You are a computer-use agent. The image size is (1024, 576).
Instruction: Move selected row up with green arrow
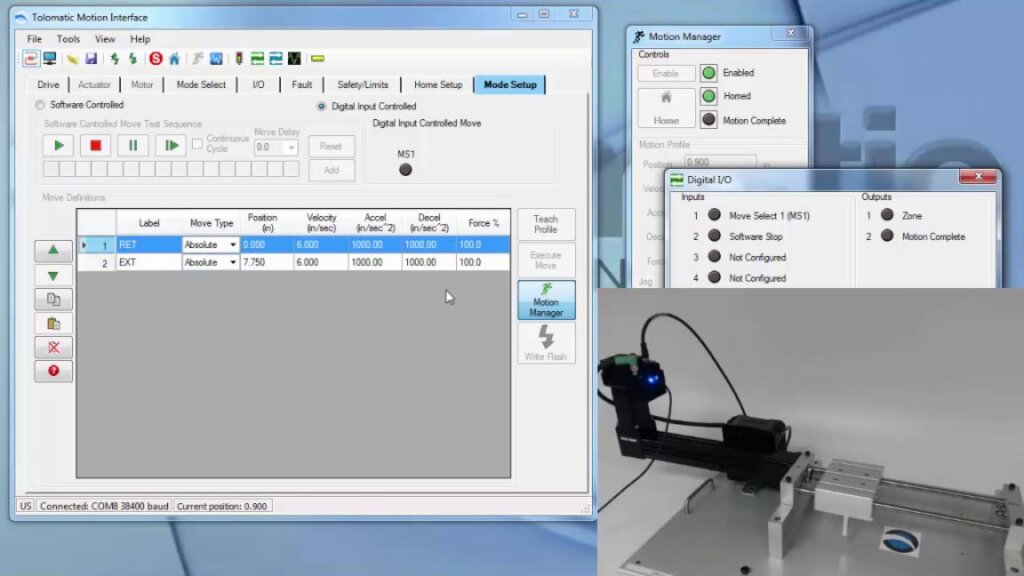click(x=53, y=250)
